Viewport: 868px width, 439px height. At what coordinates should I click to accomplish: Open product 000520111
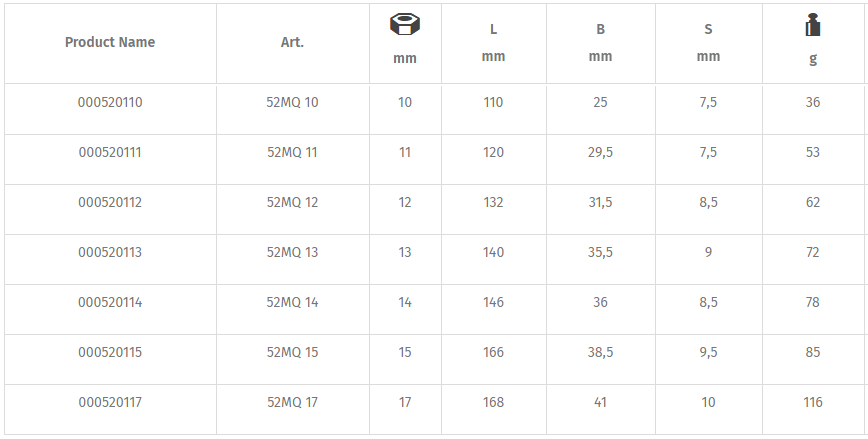click(x=110, y=152)
